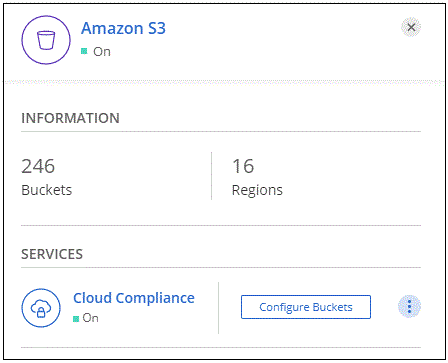Click the Regions label

coord(257,190)
